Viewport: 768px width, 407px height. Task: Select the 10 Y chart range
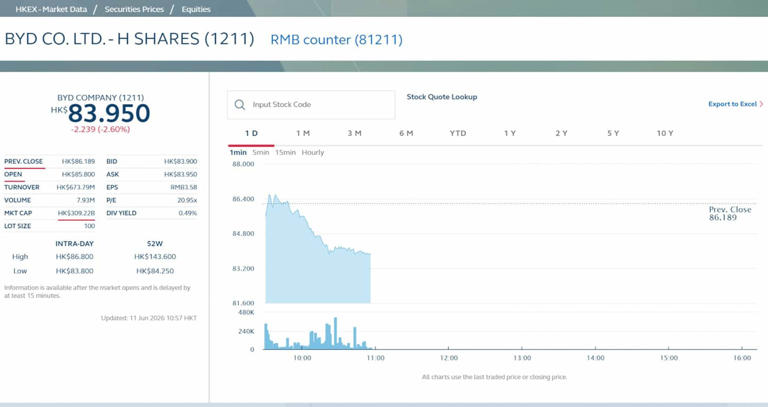coord(665,133)
